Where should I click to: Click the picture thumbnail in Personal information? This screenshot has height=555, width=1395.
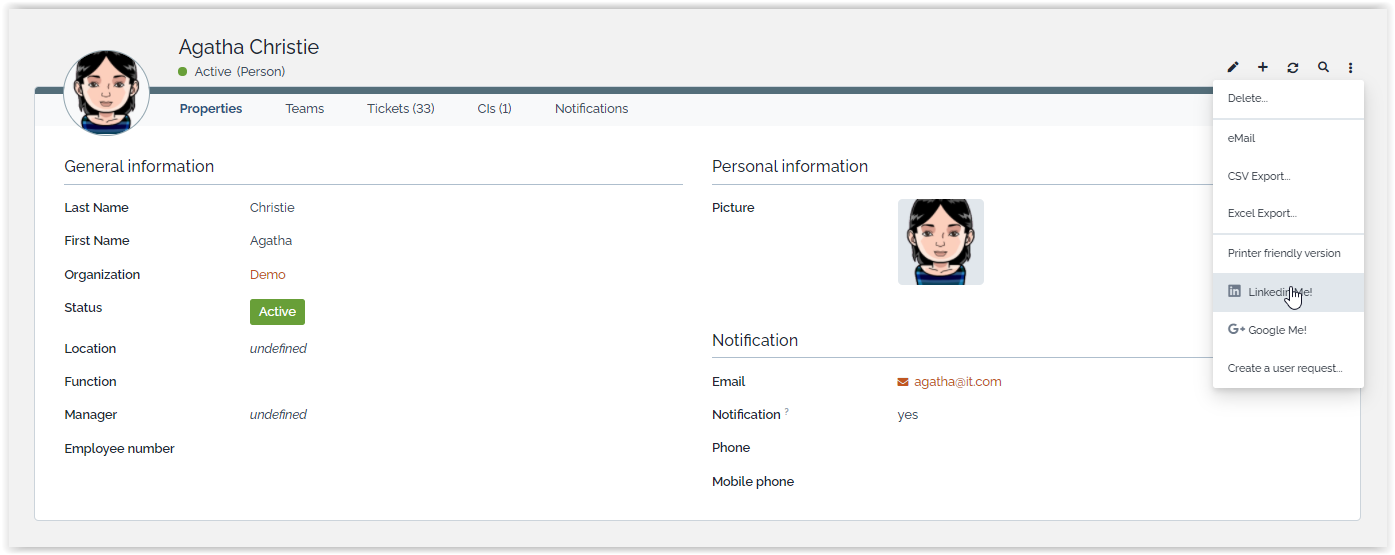pos(940,242)
